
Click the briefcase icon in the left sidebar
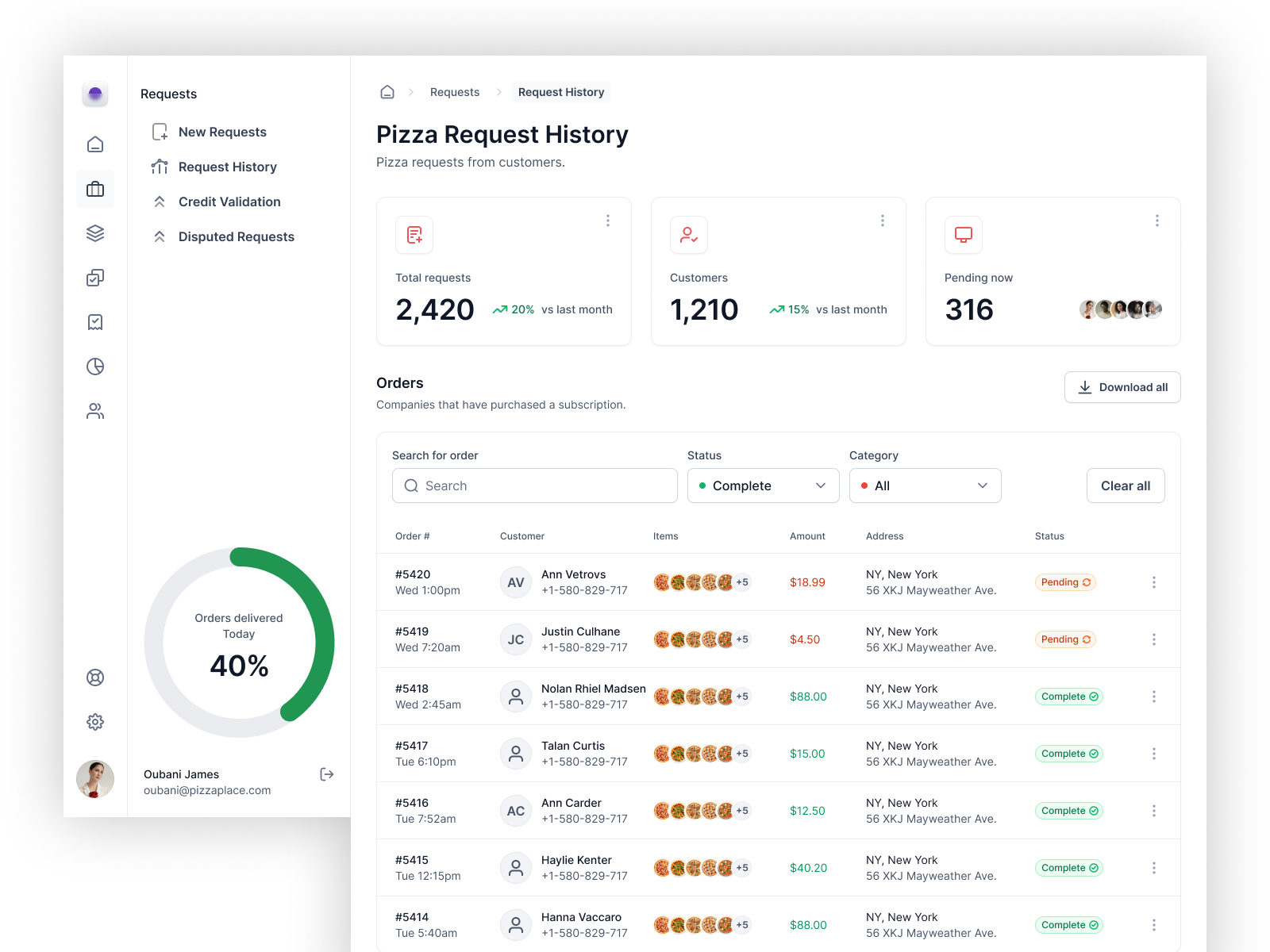click(95, 189)
